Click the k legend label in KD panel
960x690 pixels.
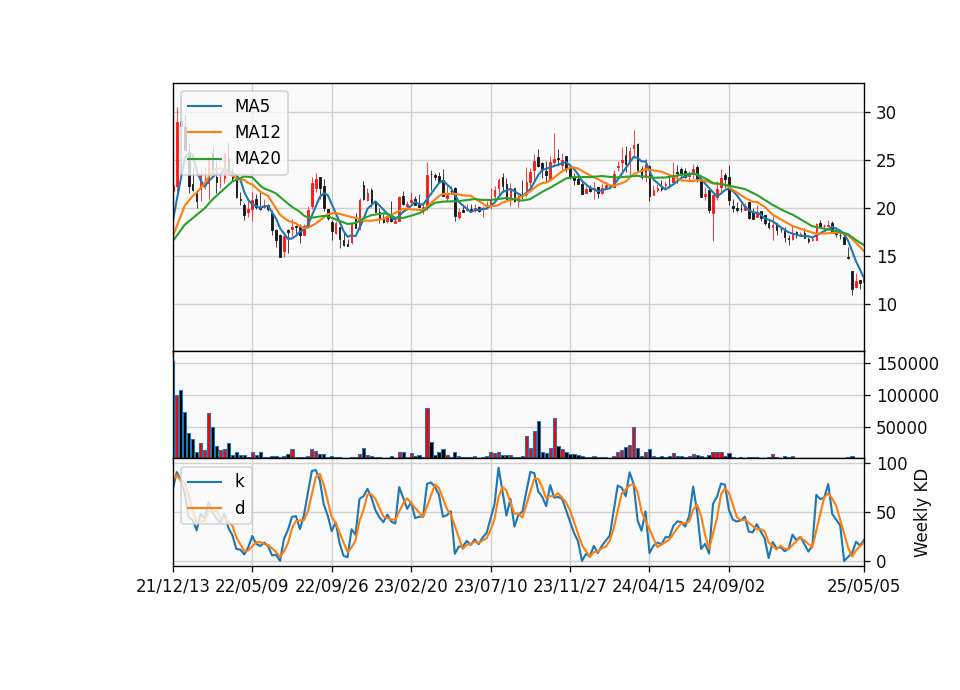[x=239, y=481]
